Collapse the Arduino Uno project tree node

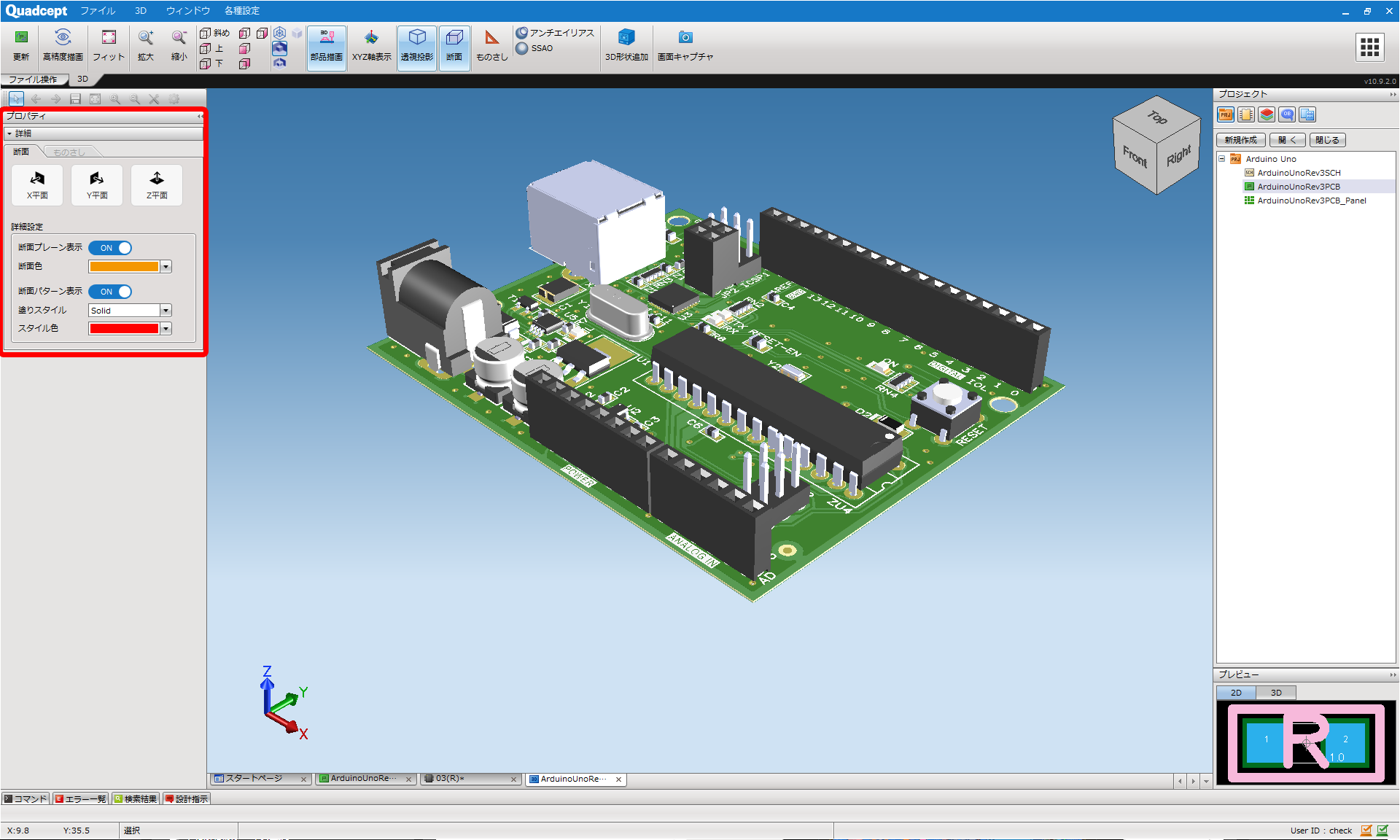pos(1222,159)
